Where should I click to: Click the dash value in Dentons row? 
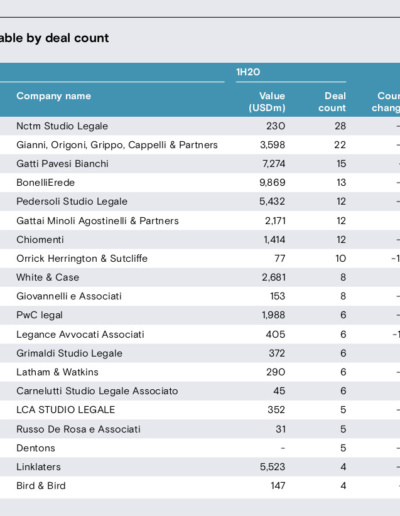click(283, 448)
